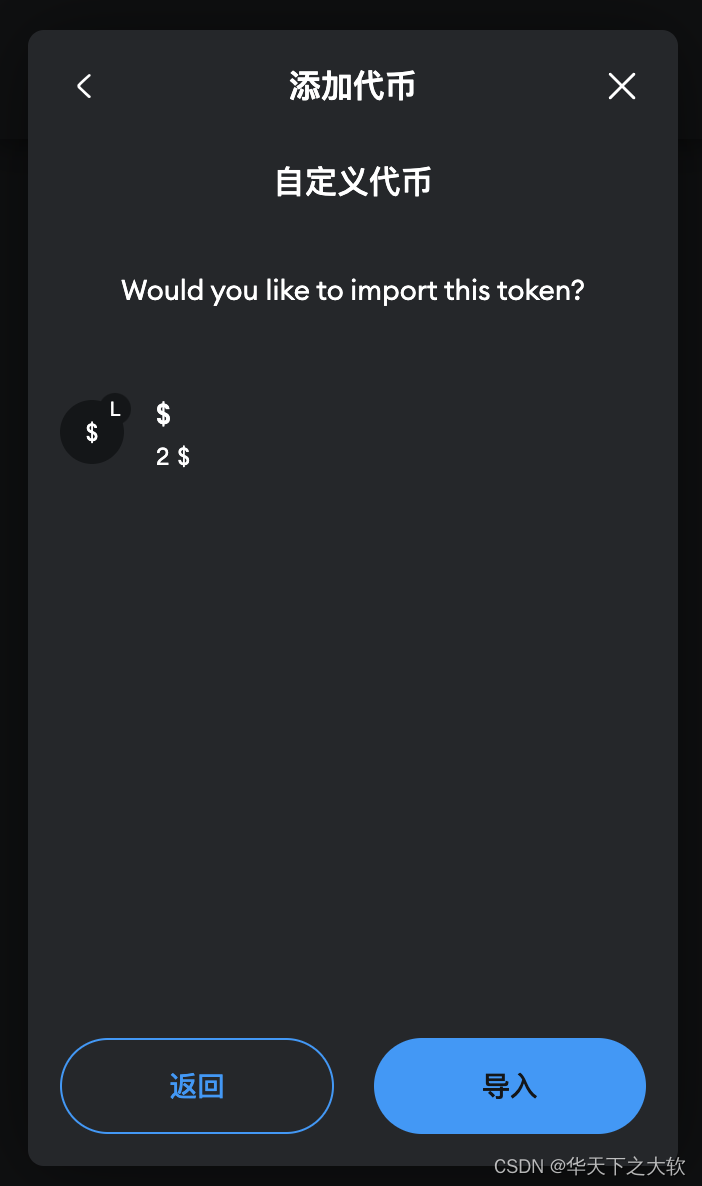Click the 返回 button
The image size is (702, 1186).
point(197,1085)
